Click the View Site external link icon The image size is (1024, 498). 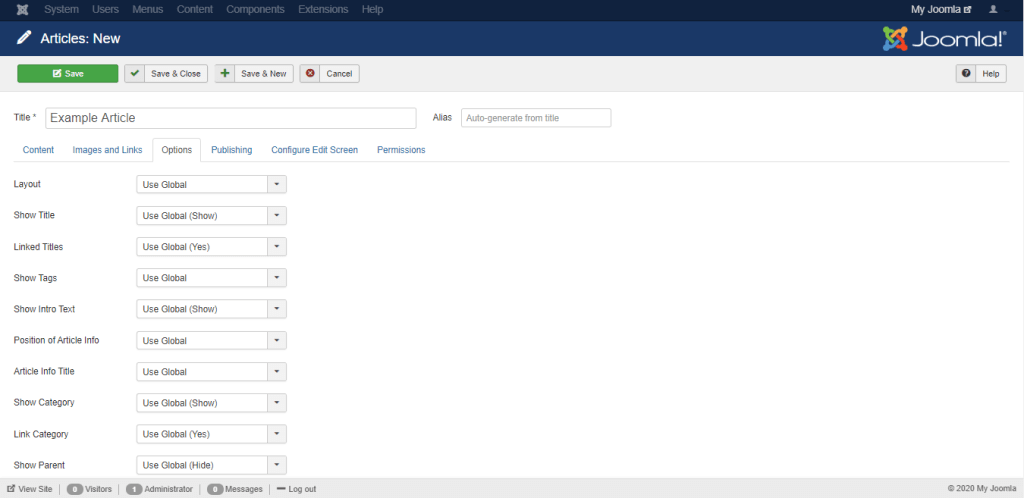11,489
